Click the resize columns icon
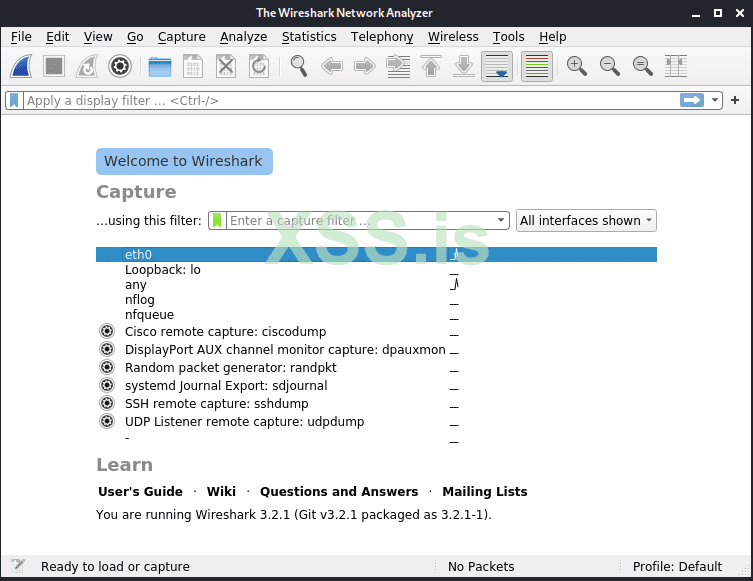The height and width of the screenshot is (581, 753). click(676, 66)
